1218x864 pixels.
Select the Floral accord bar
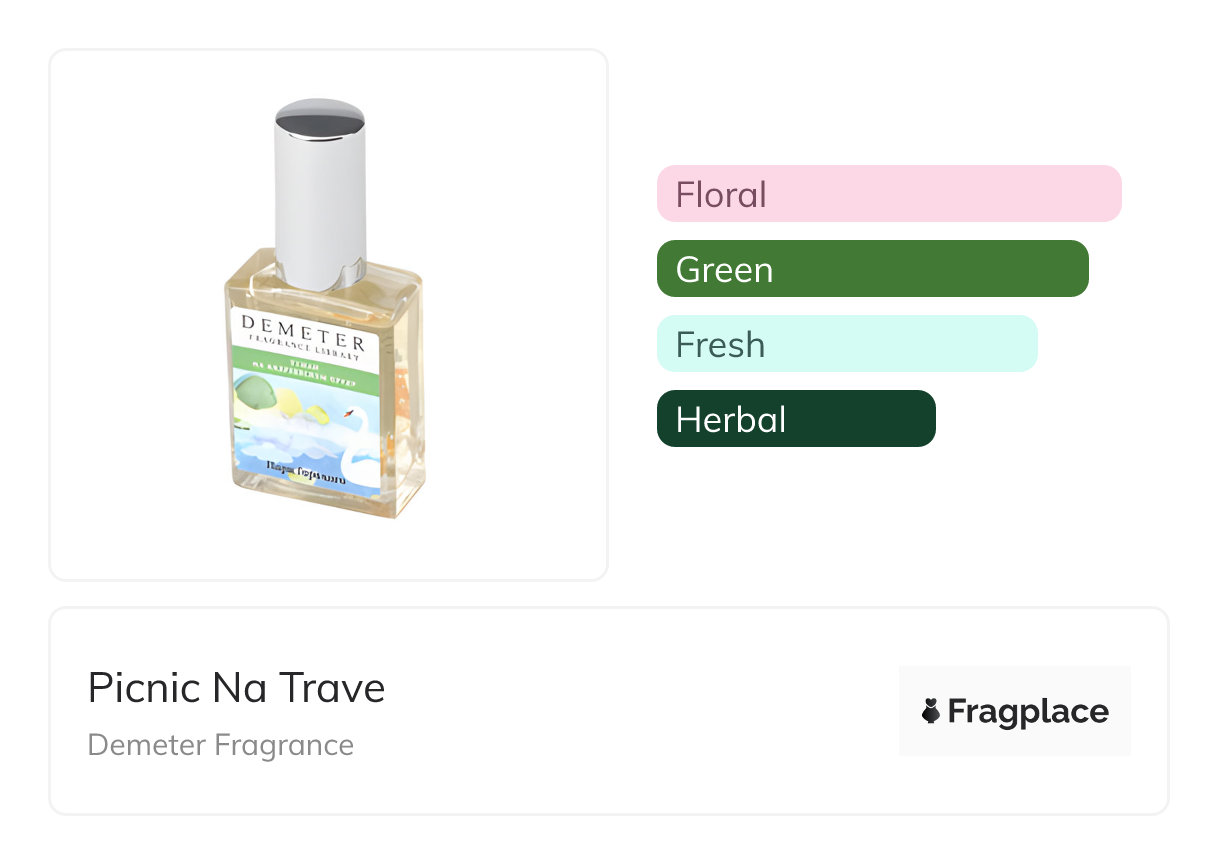coord(889,194)
